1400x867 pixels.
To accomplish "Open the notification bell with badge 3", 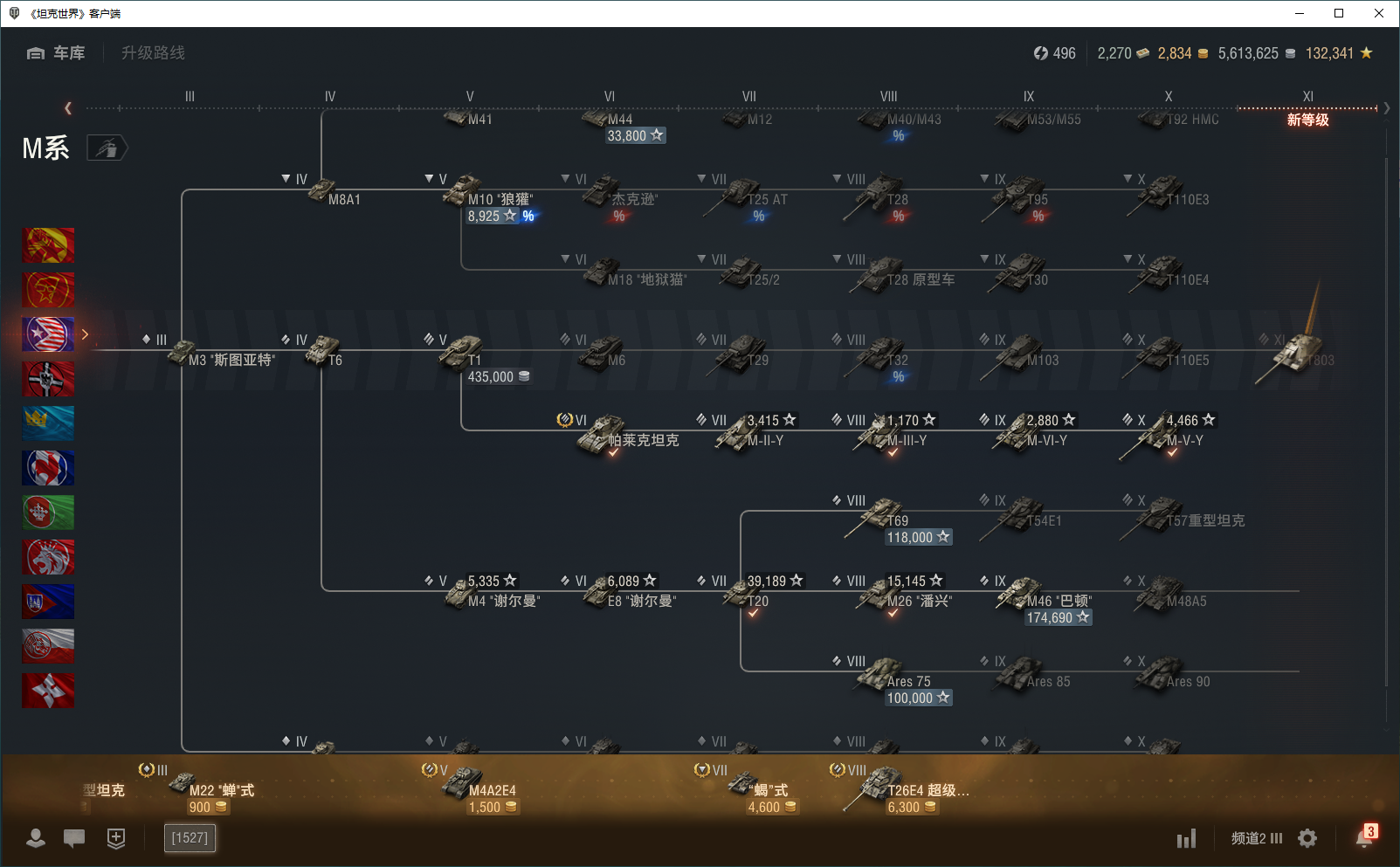I will click(x=1364, y=837).
